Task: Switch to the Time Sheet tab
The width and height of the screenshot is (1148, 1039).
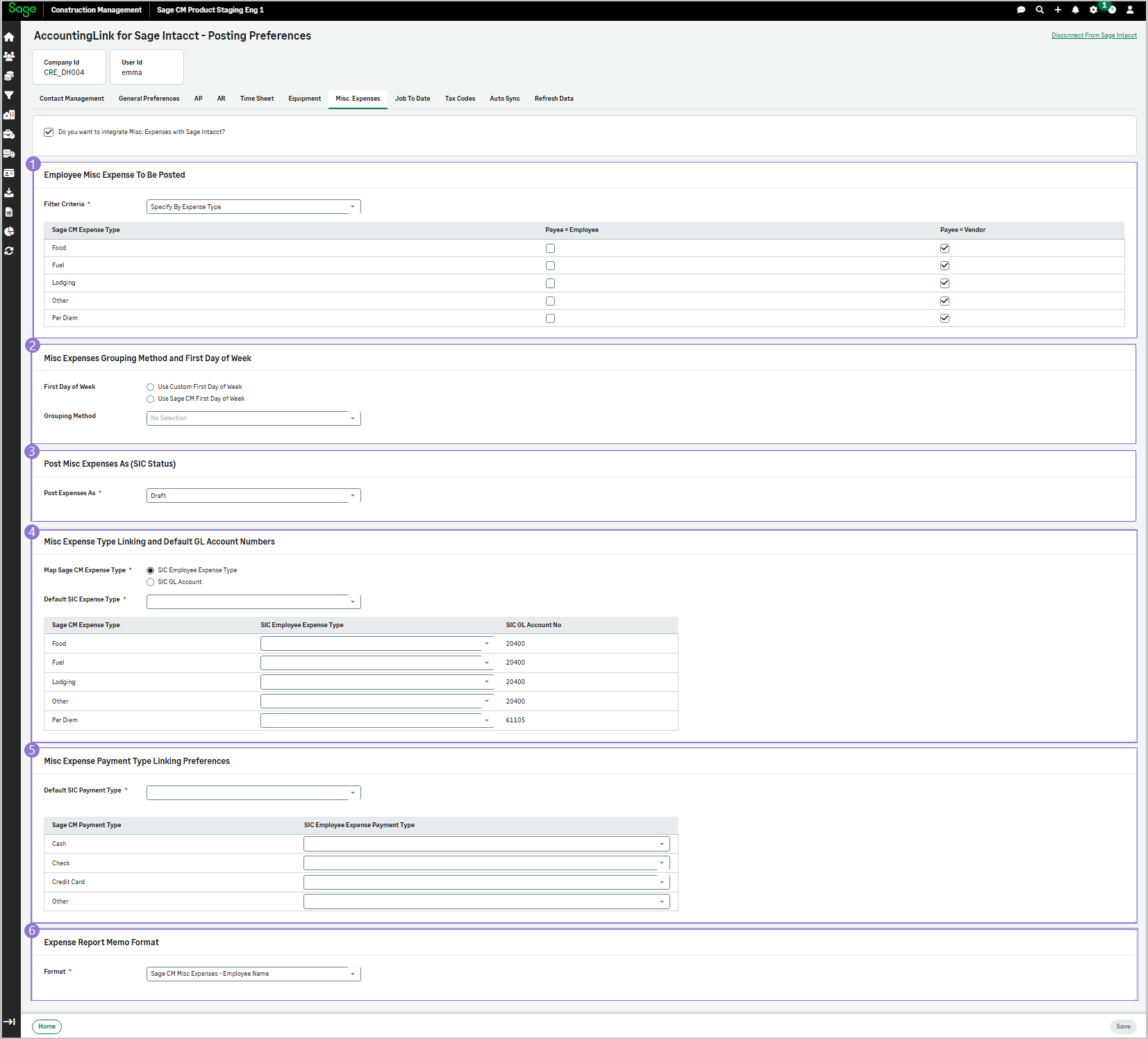Action: (256, 98)
